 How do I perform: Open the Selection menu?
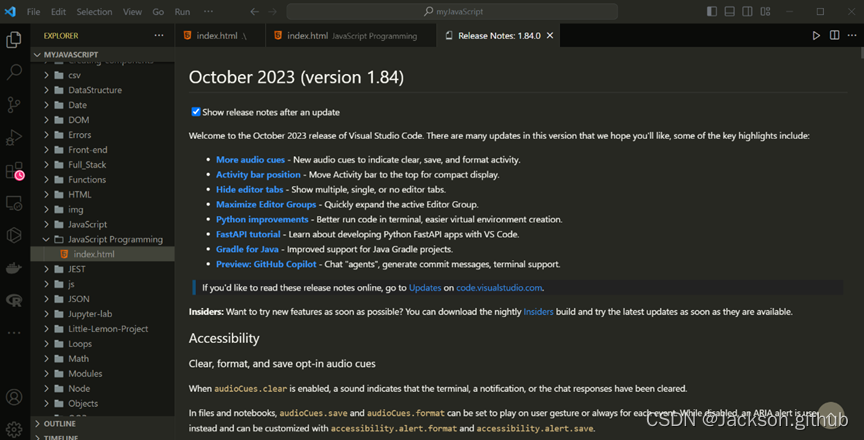click(x=94, y=12)
